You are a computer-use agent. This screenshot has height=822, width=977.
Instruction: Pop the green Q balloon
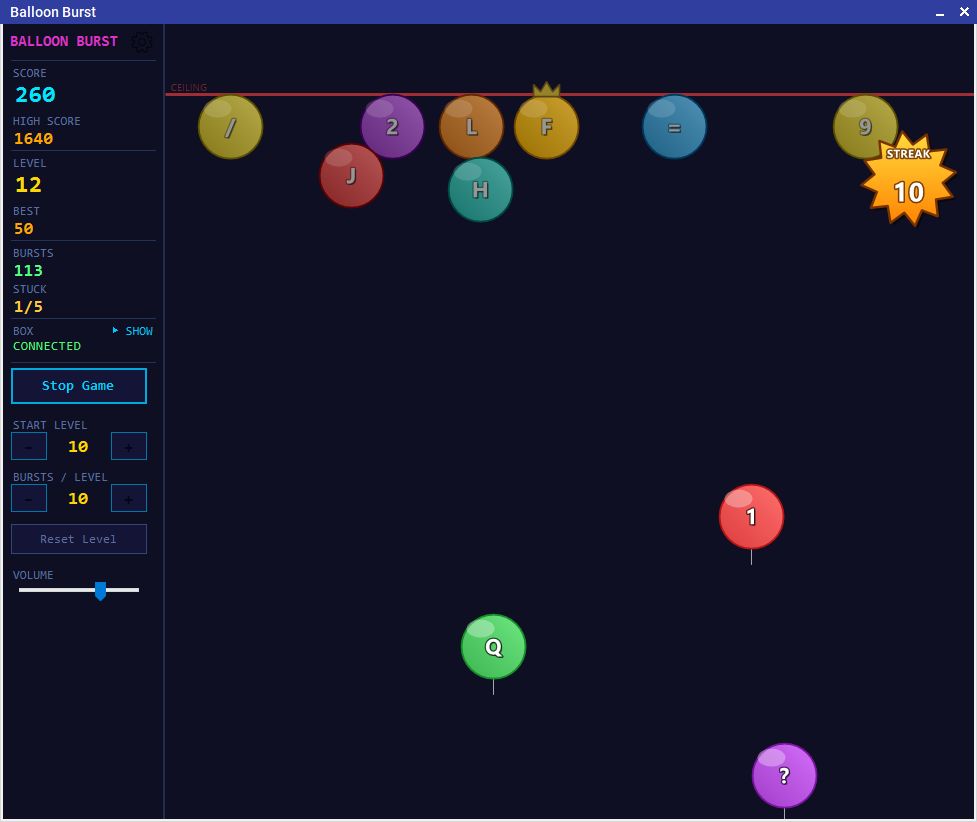(x=493, y=647)
